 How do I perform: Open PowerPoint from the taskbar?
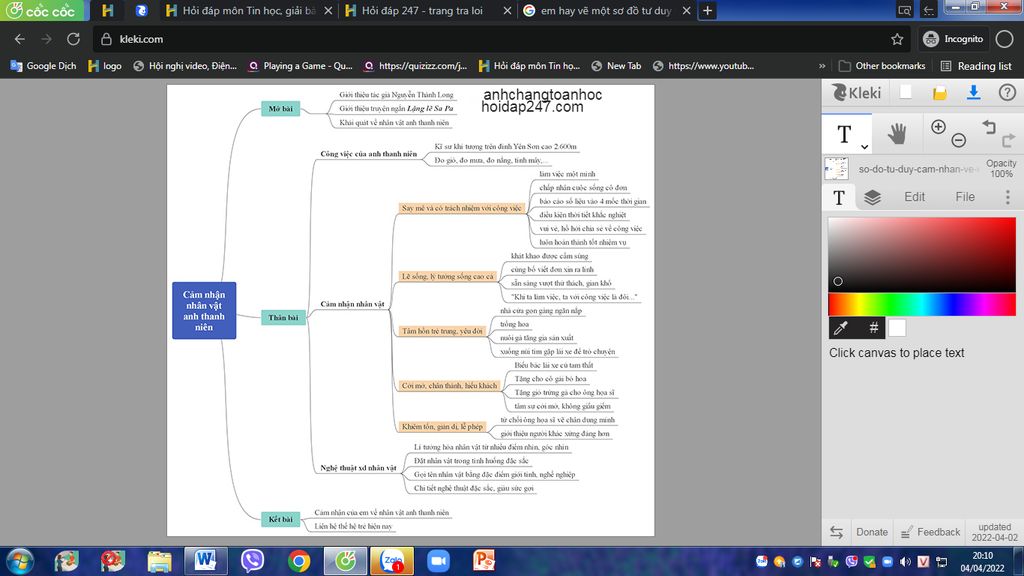(x=484, y=561)
